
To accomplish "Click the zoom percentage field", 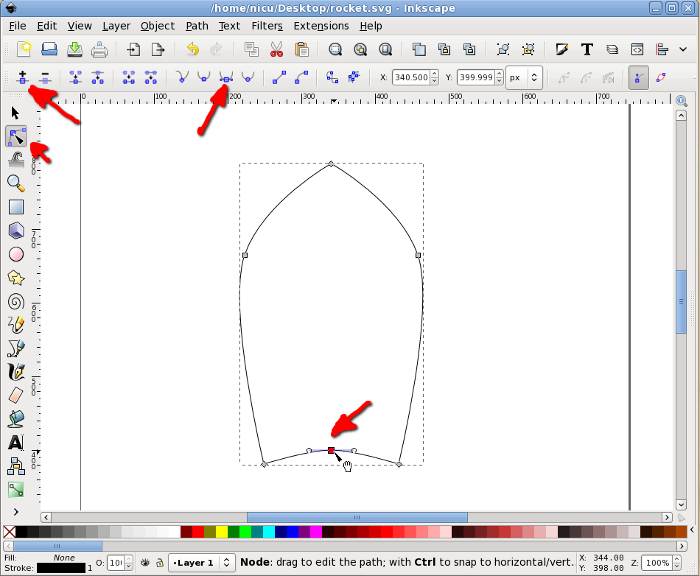I will point(657,563).
